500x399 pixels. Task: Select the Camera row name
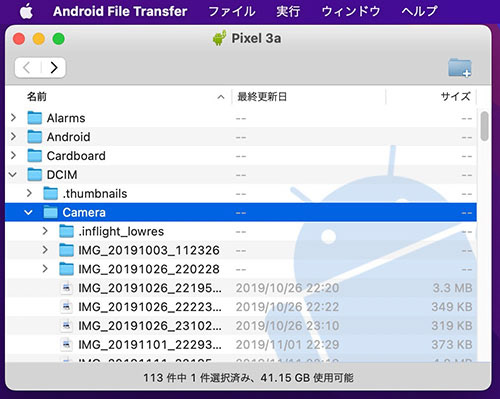(x=84, y=212)
